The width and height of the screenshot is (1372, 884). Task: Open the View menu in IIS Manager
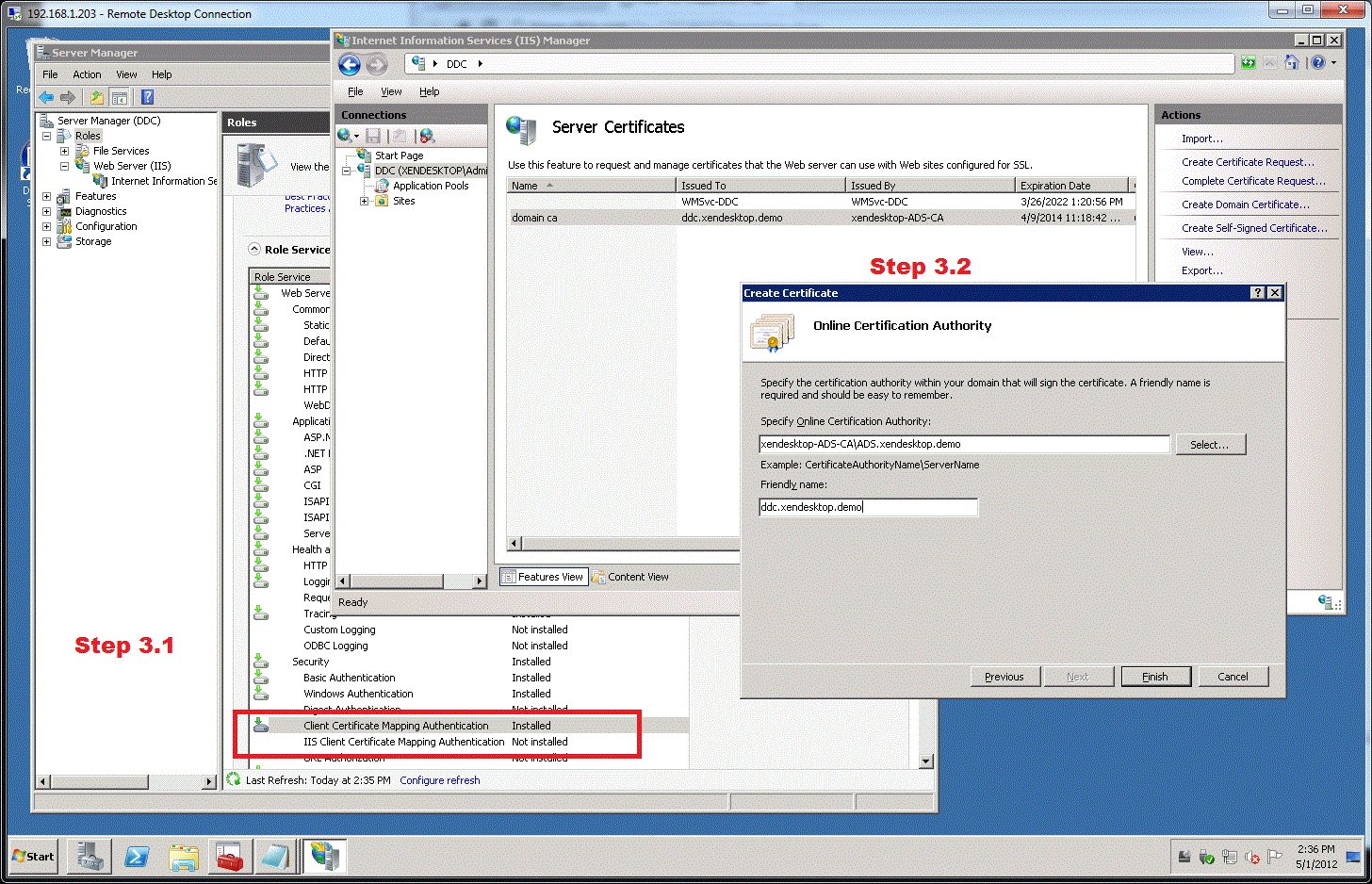(391, 91)
